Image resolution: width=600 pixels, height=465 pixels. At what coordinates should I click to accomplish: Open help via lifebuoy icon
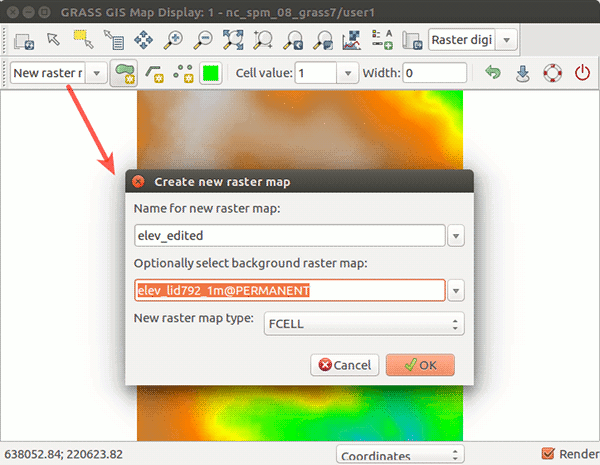tap(552, 74)
